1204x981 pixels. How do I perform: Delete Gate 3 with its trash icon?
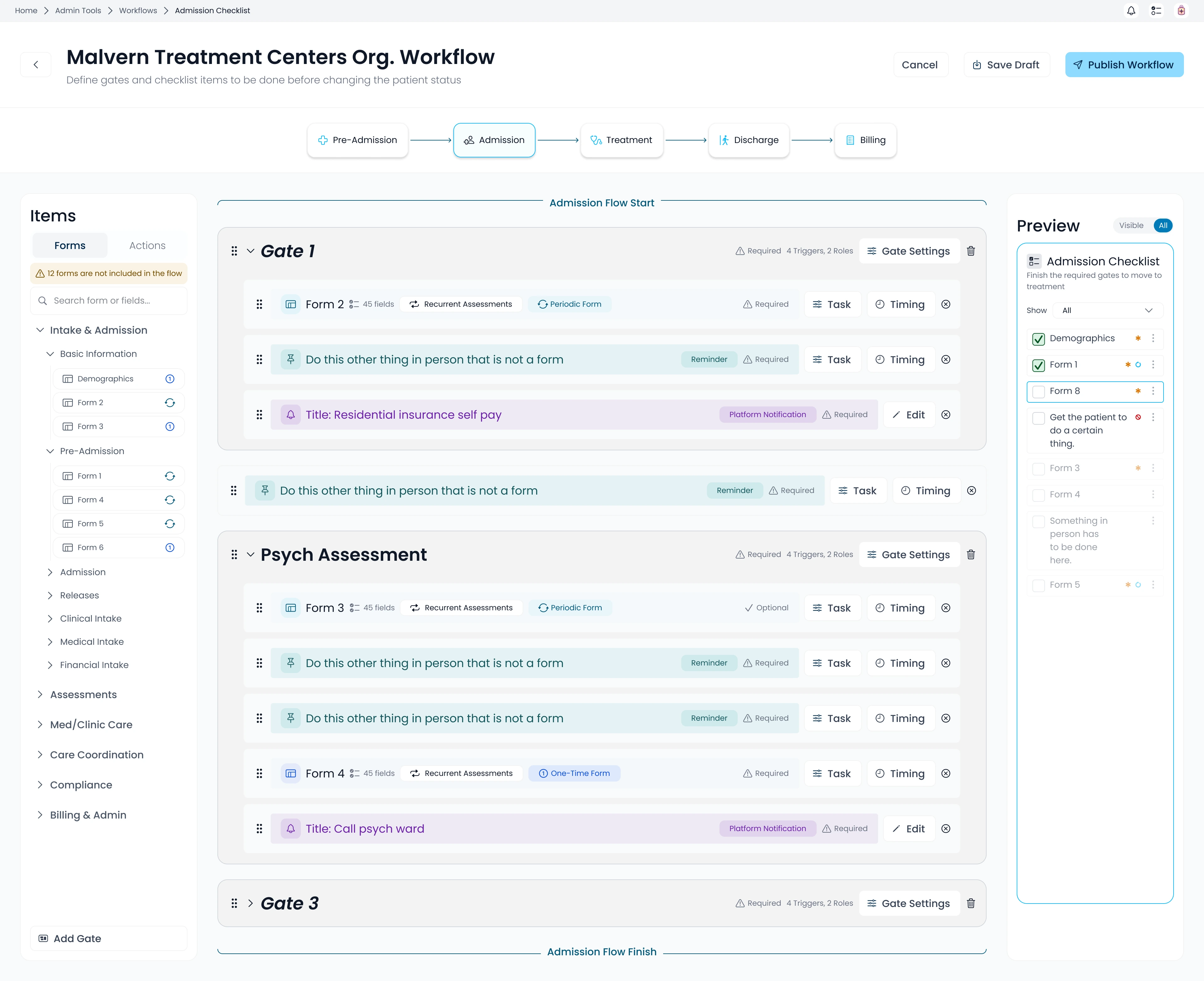pos(971,903)
